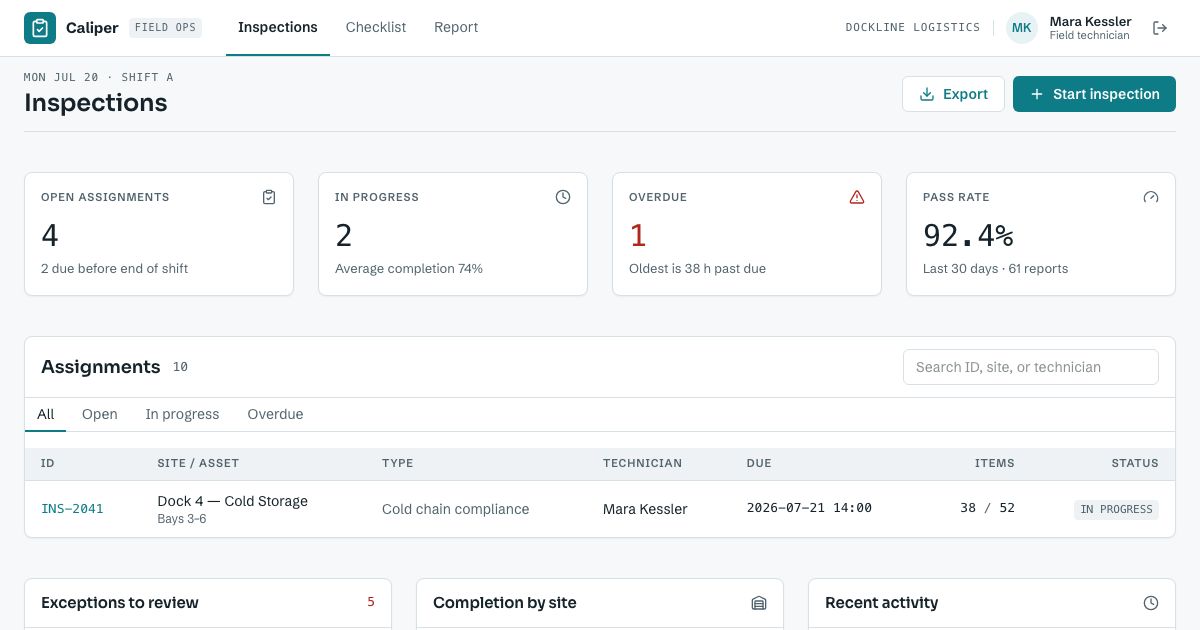Click the Completion by site heading
This screenshot has width=1200, height=630.
coord(505,603)
